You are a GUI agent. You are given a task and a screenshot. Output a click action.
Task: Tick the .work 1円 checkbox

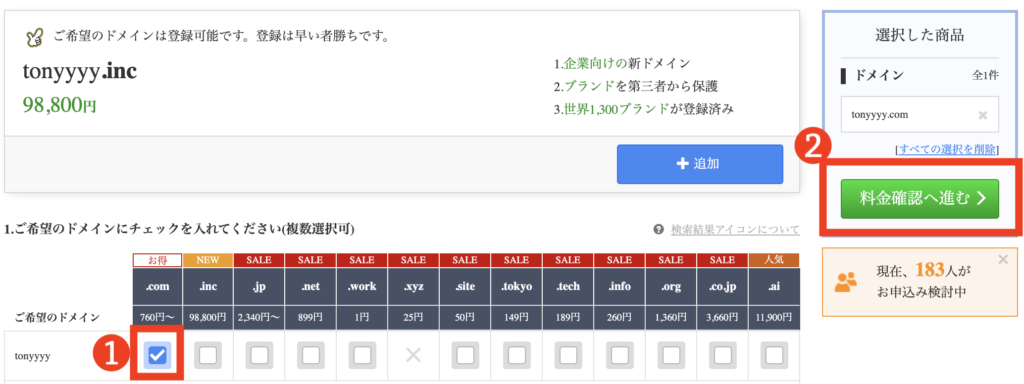tap(362, 355)
